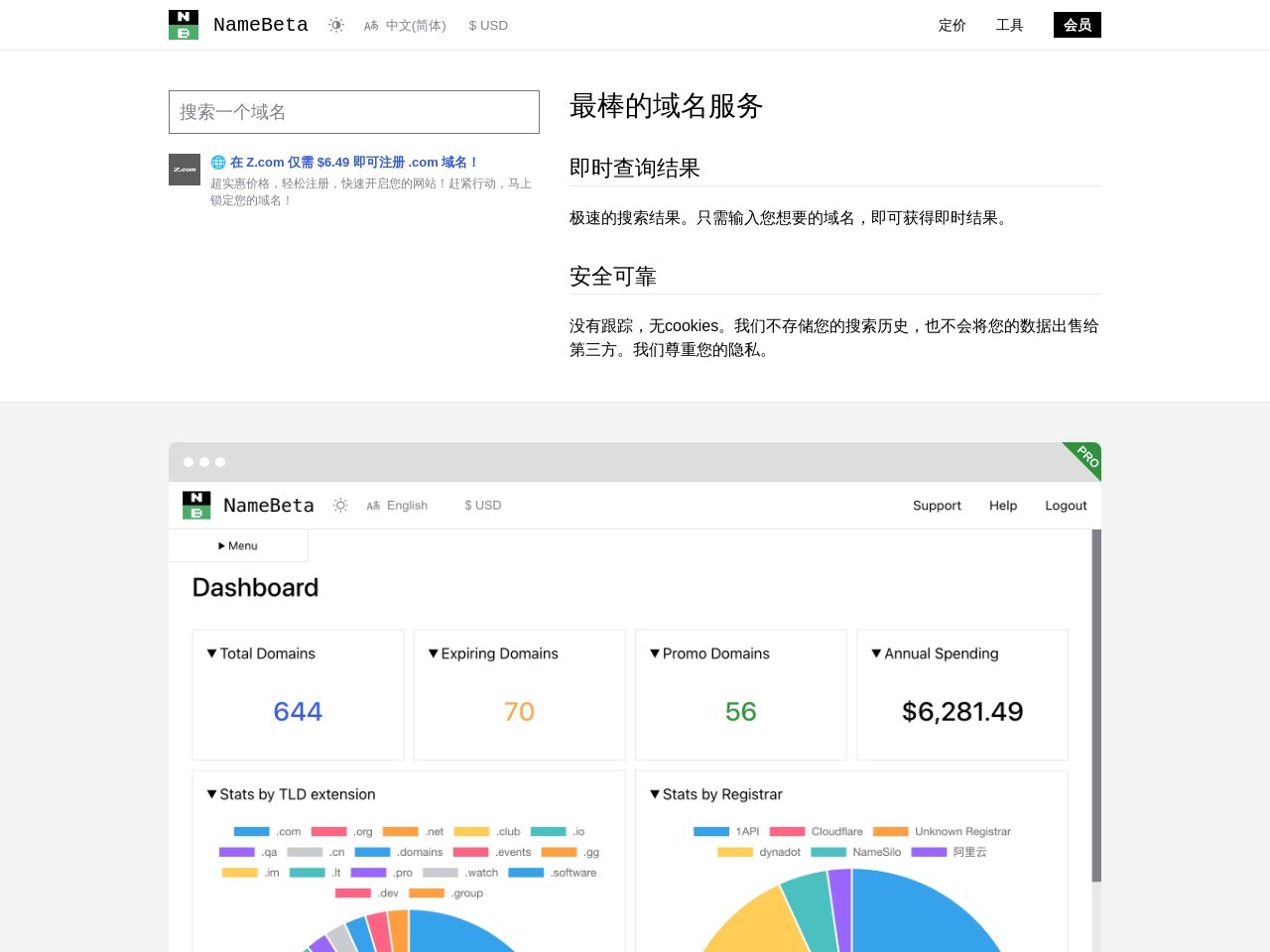The image size is (1270, 952).
Task: Click the dashboard NameBeta logo in preview
Action: [196, 505]
